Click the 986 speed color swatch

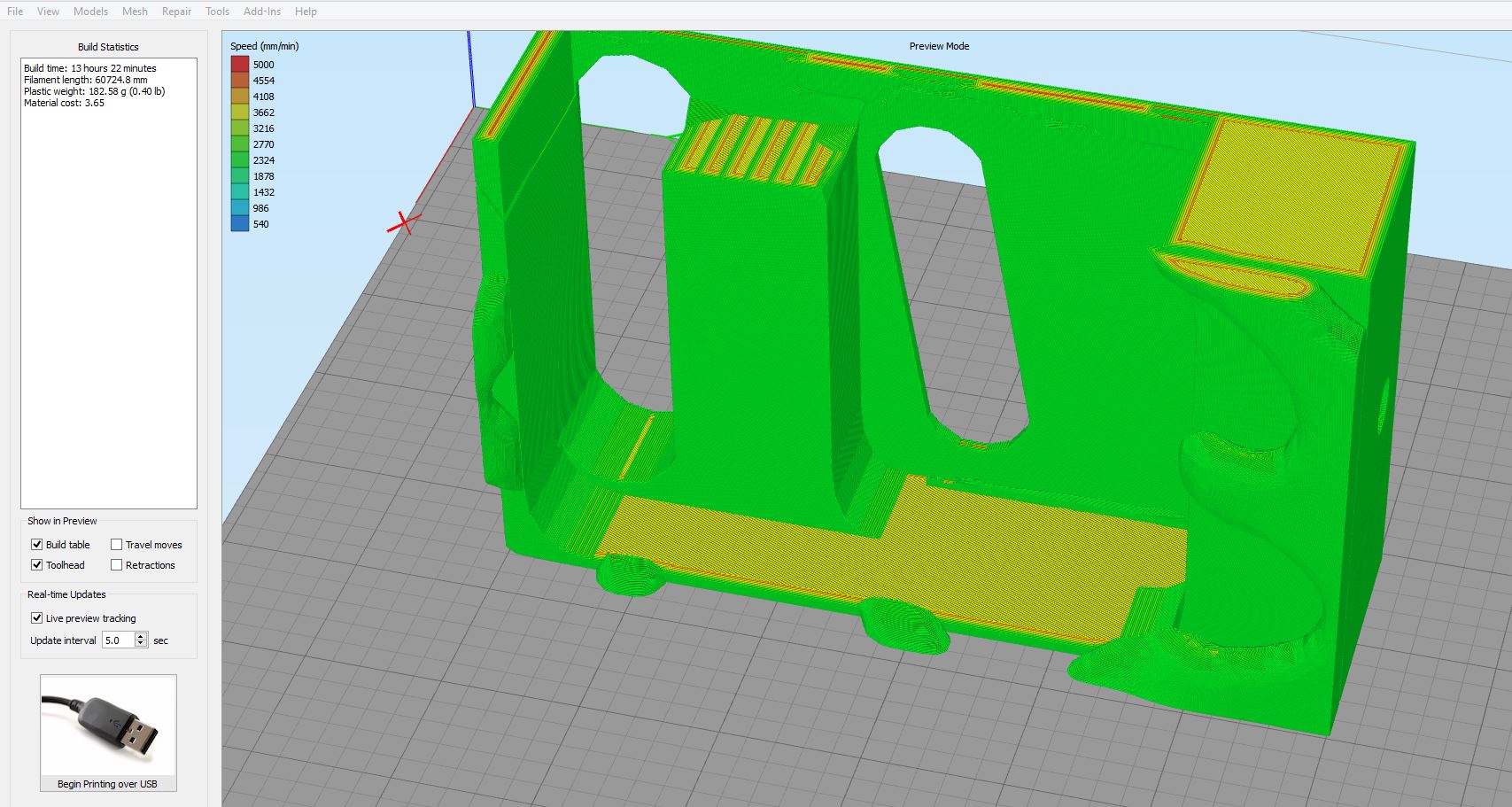click(240, 207)
